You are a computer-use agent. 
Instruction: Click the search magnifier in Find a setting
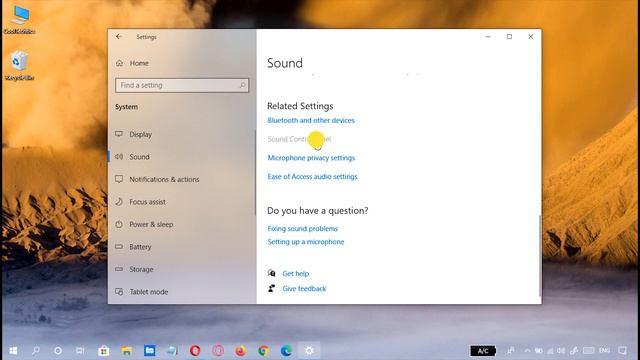[242, 85]
